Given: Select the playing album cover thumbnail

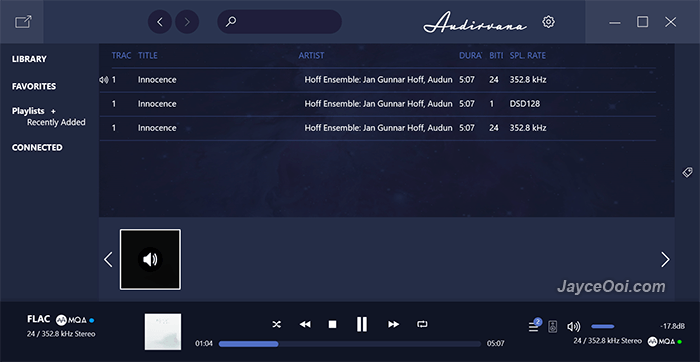Looking at the screenshot, I should pos(150,259).
